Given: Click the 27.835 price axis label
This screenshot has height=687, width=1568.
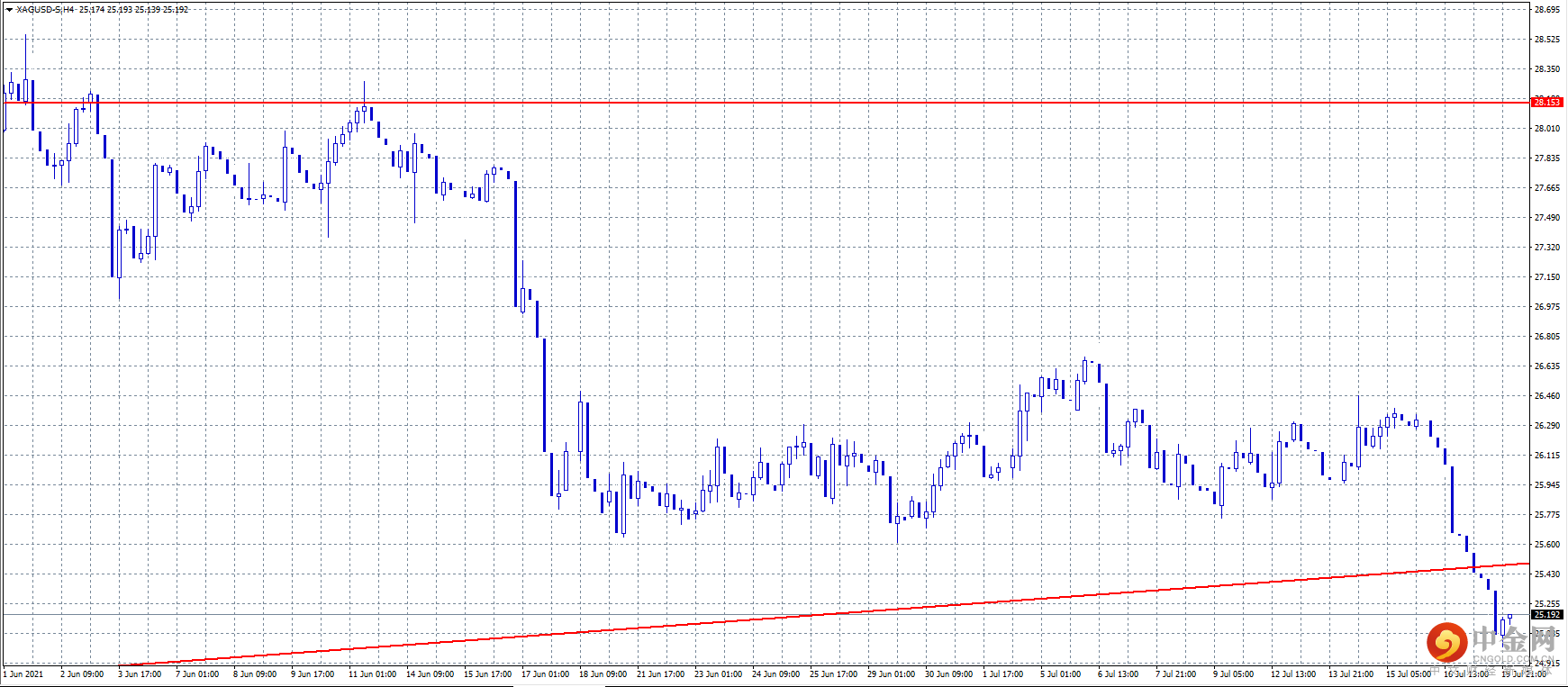Looking at the screenshot, I should click(1547, 158).
